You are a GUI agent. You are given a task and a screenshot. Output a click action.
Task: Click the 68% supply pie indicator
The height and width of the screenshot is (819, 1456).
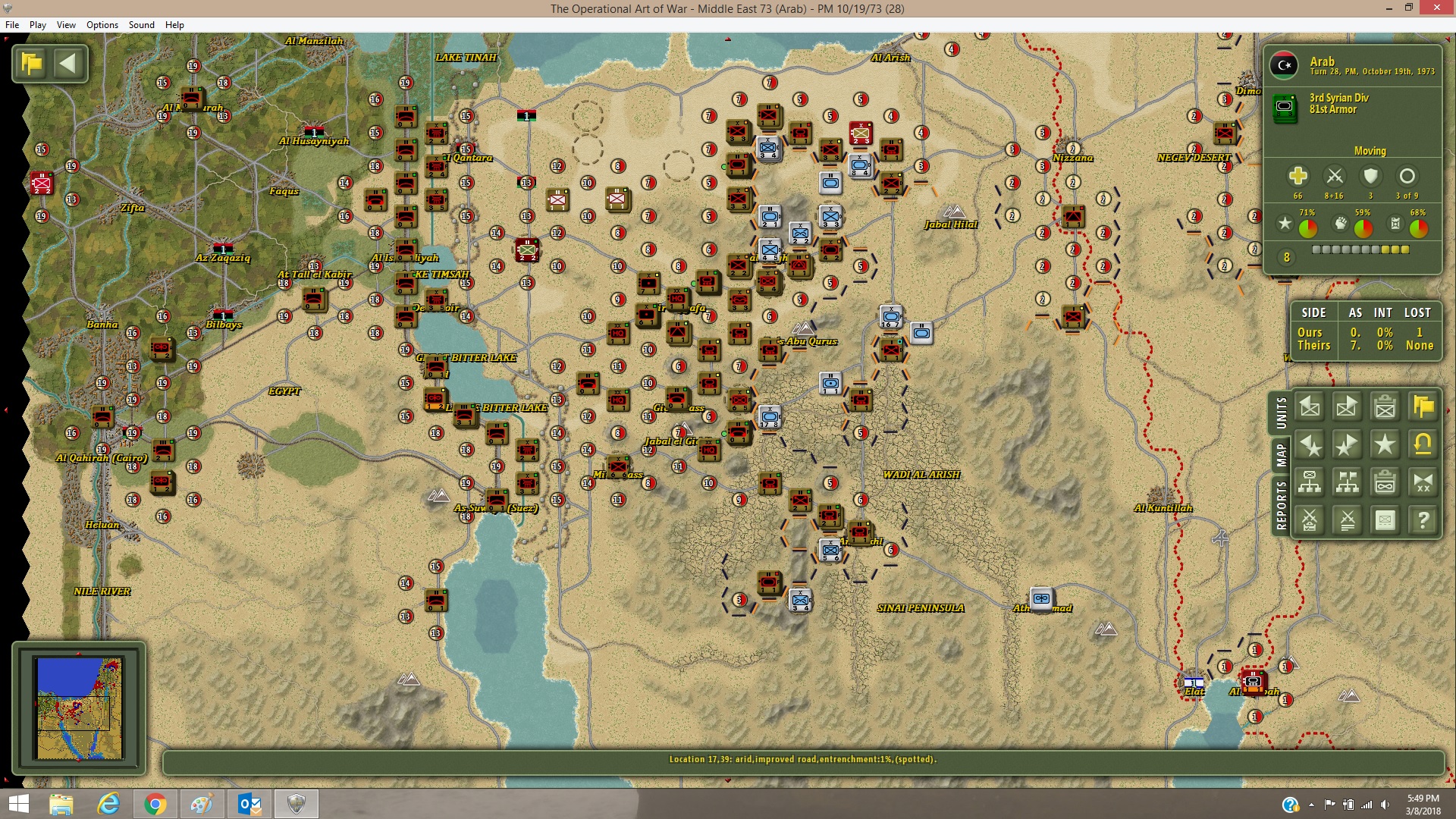point(1419,227)
